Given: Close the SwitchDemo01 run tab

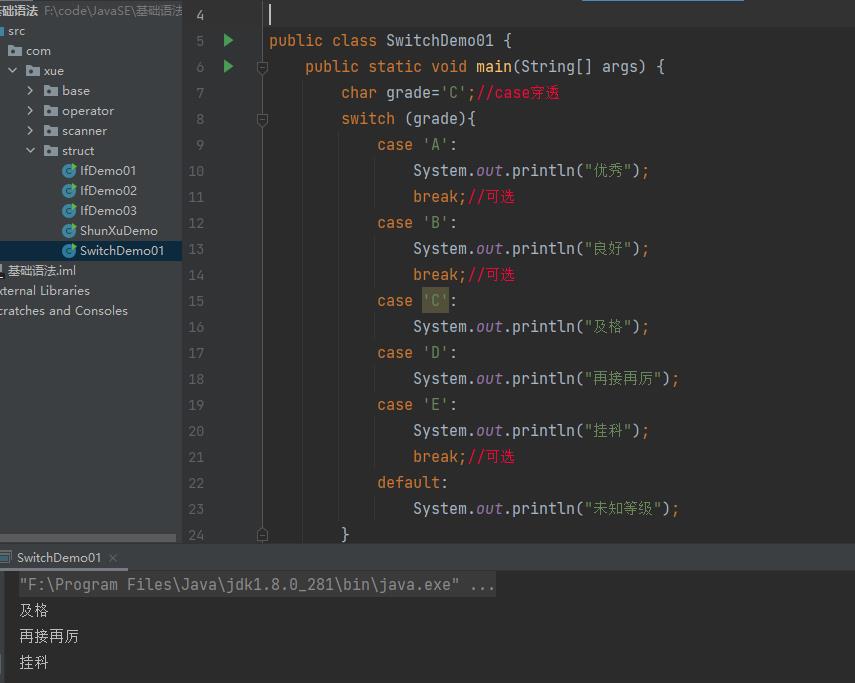Looking at the screenshot, I should [113, 558].
